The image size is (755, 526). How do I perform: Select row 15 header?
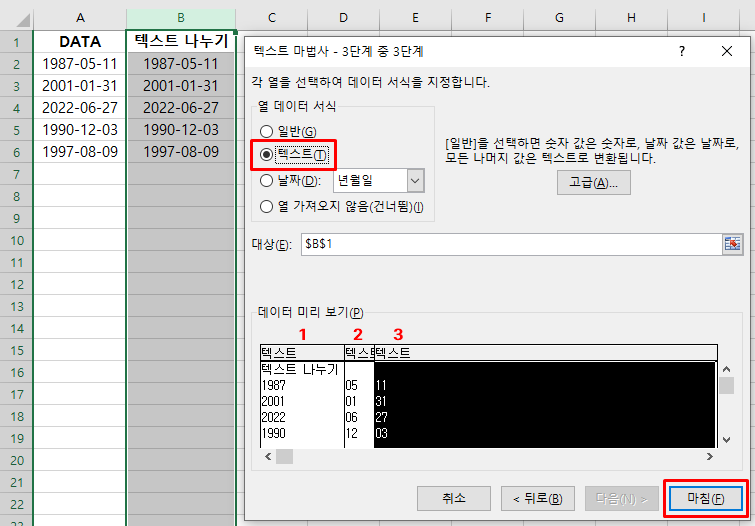point(16,351)
